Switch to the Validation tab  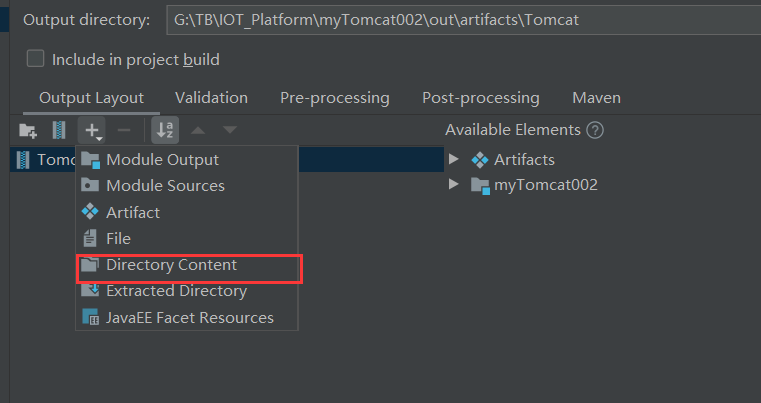pos(211,98)
